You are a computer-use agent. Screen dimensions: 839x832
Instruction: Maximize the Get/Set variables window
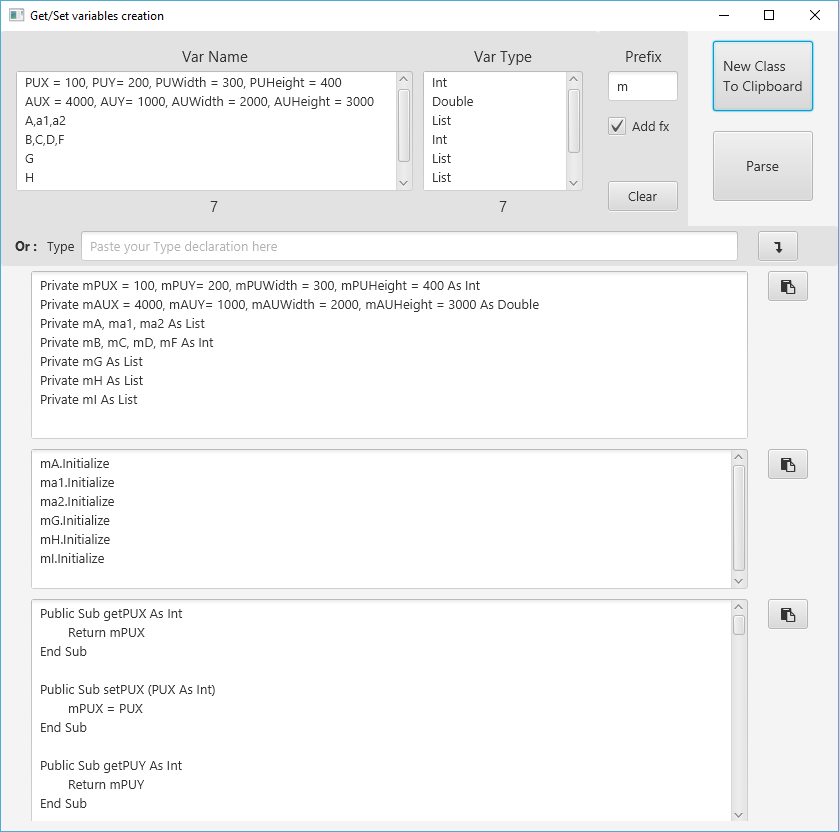coord(769,15)
